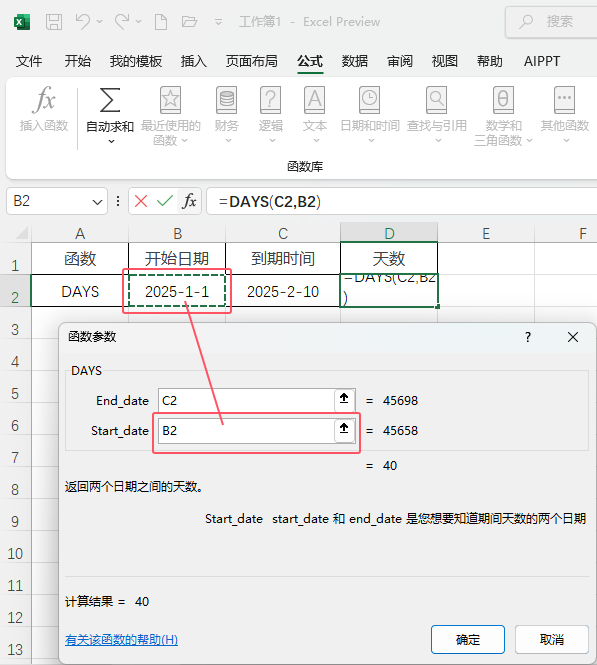
Task: Open the Redo history dropdown arrow
Action: [138, 21]
